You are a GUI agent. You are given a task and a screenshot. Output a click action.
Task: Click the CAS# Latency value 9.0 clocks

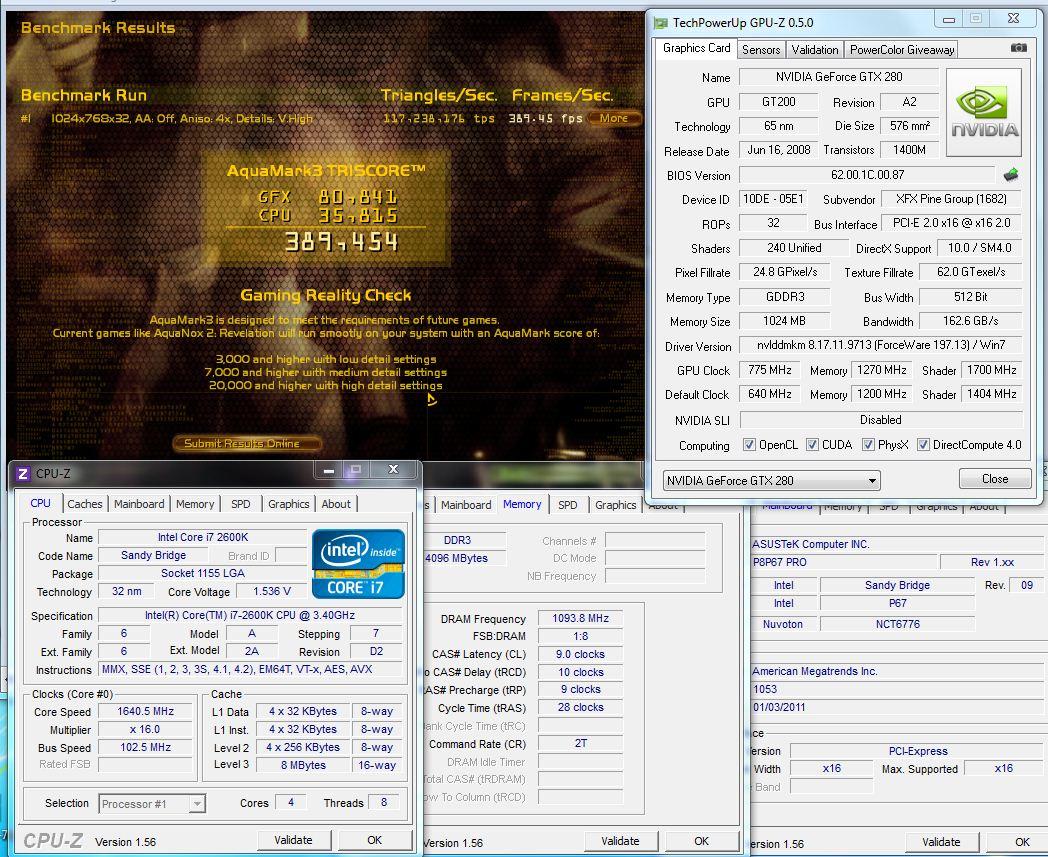point(580,654)
